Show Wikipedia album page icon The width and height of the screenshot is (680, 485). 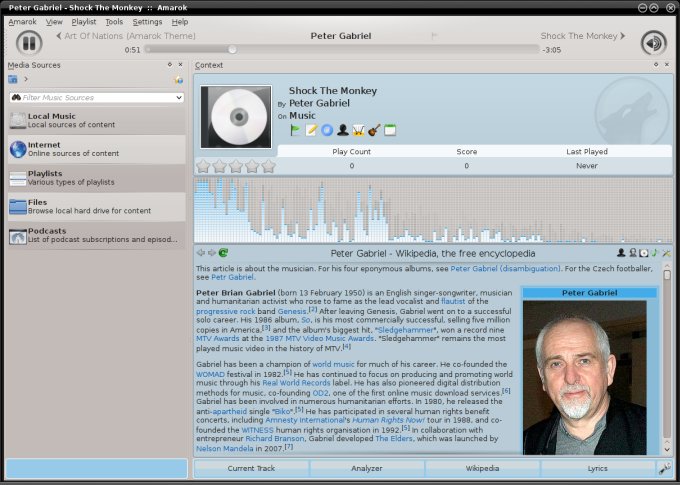click(644, 253)
